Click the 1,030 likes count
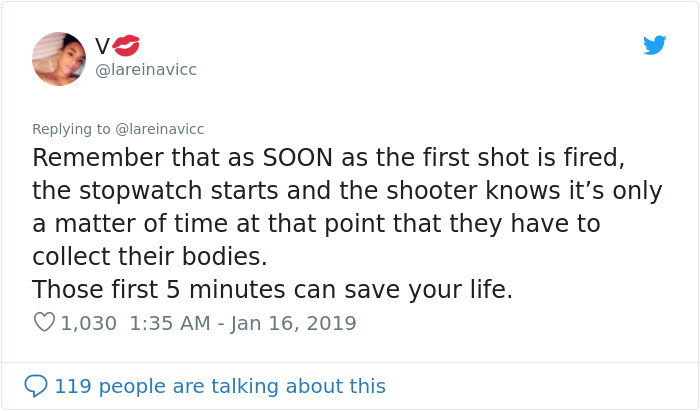The height and width of the screenshot is (411, 700). coord(89,323)
